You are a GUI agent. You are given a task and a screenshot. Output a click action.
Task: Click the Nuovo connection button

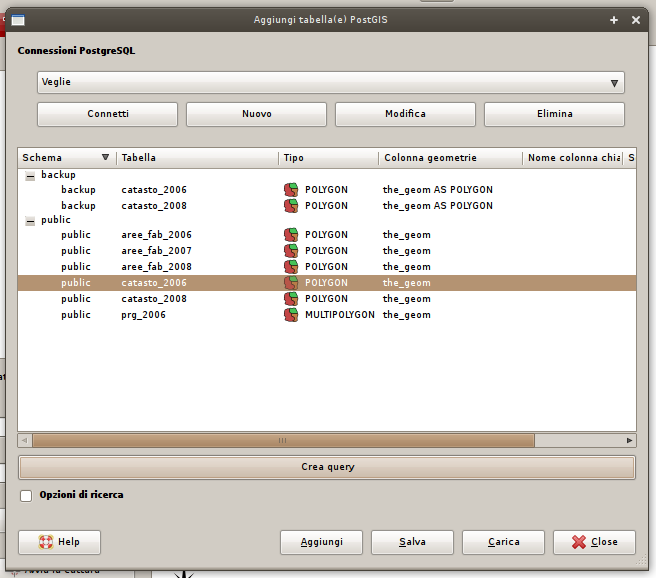pos(256,114)
